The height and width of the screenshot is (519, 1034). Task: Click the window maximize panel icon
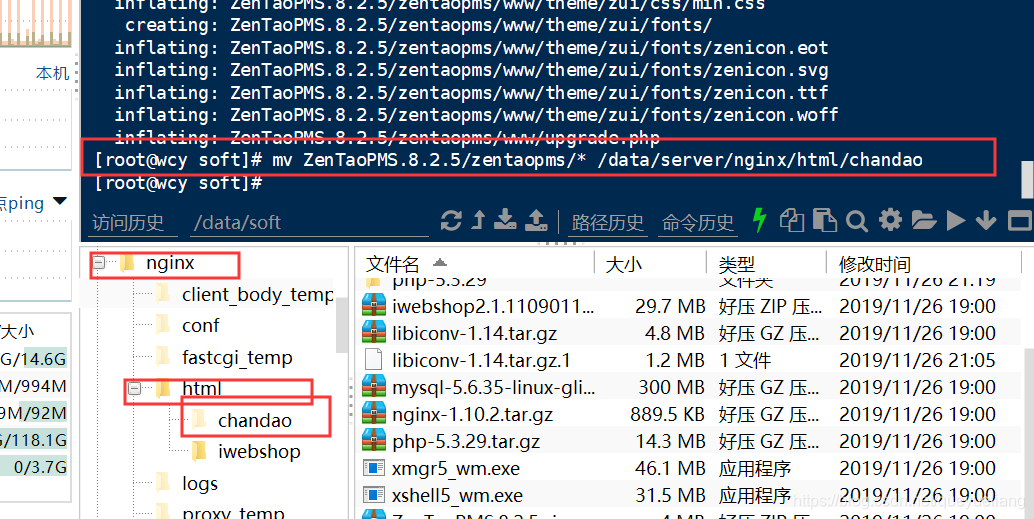point(1020,221)
